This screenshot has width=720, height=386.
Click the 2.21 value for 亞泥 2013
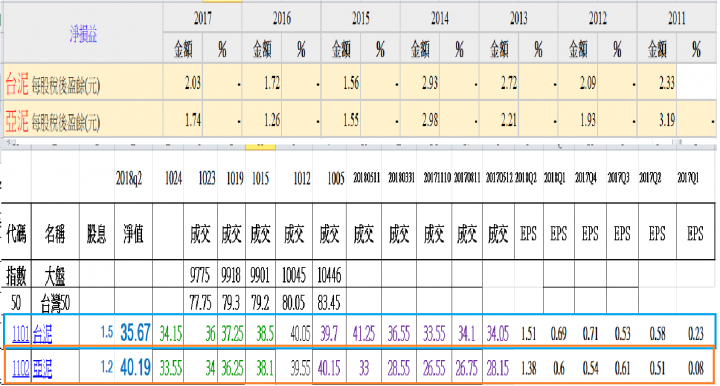click(509, 120)
